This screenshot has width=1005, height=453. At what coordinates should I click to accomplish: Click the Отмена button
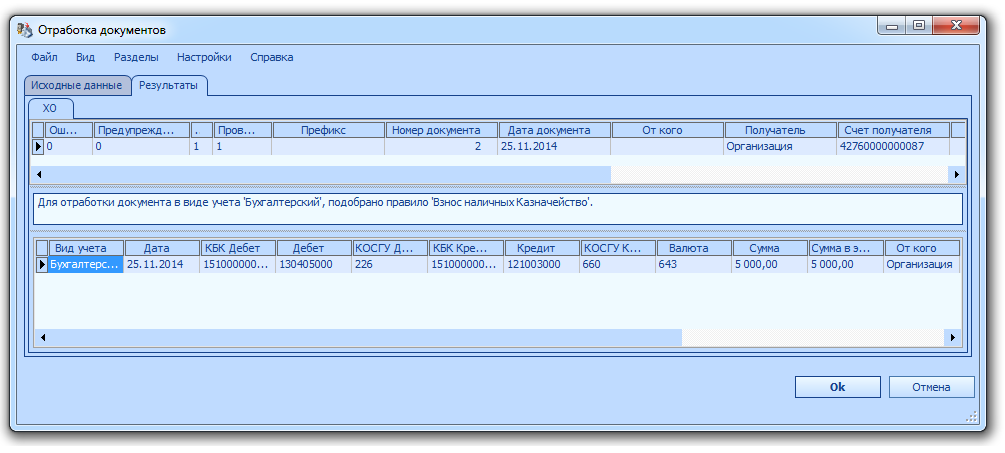click(931, 387)
